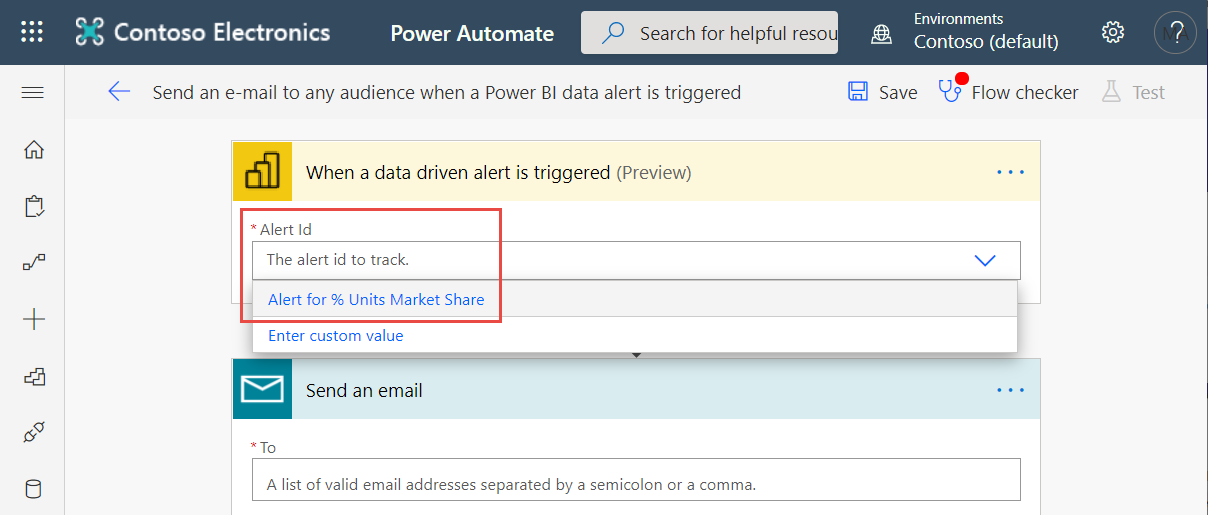Click the search for helpful resources box
Viewport: 1208px width, 515px height.
coord(709,33)
